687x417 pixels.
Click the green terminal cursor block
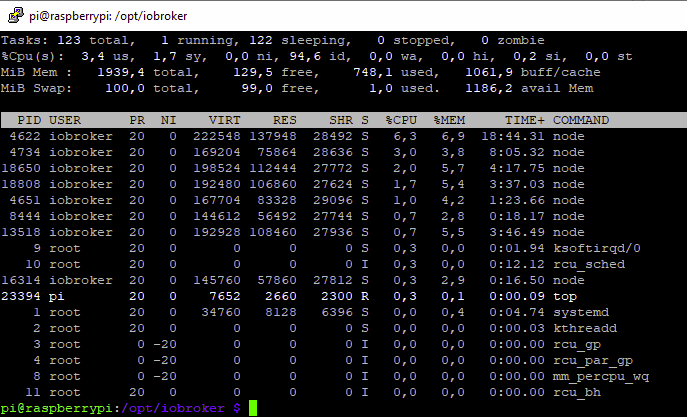click(253, 408)
